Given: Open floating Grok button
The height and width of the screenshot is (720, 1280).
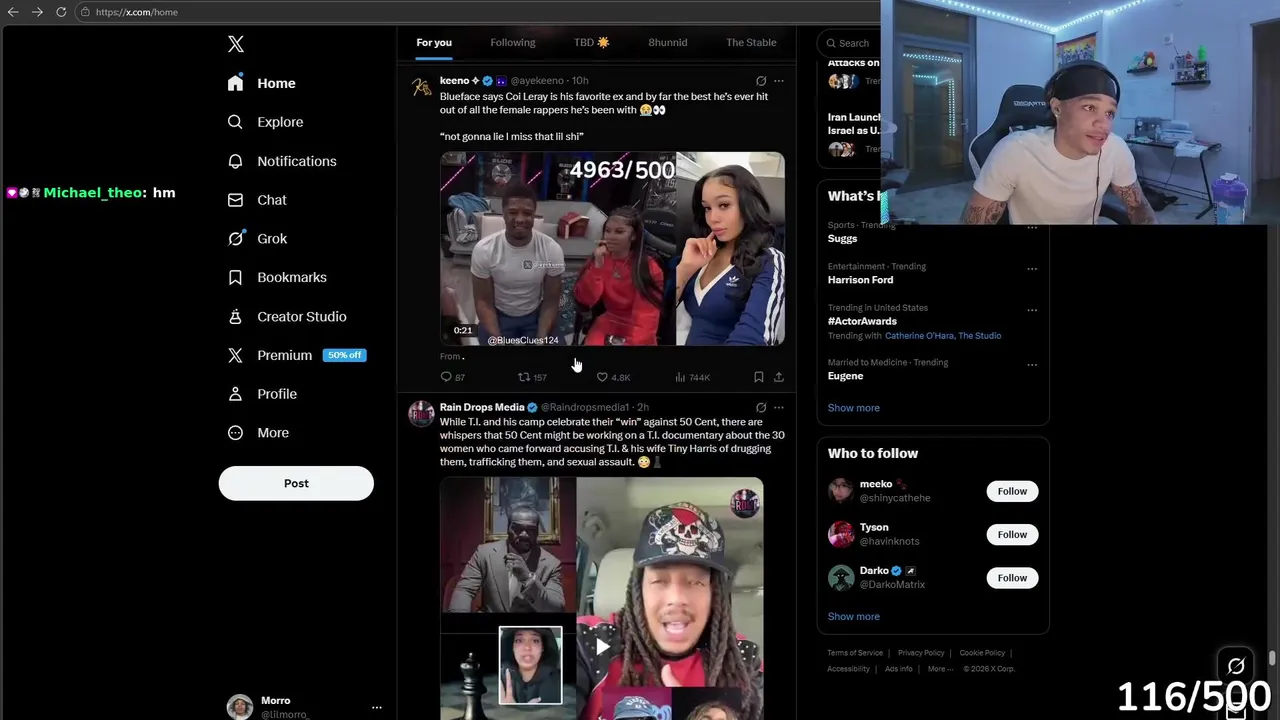Looking at the screenshot, I should 1236,666.
